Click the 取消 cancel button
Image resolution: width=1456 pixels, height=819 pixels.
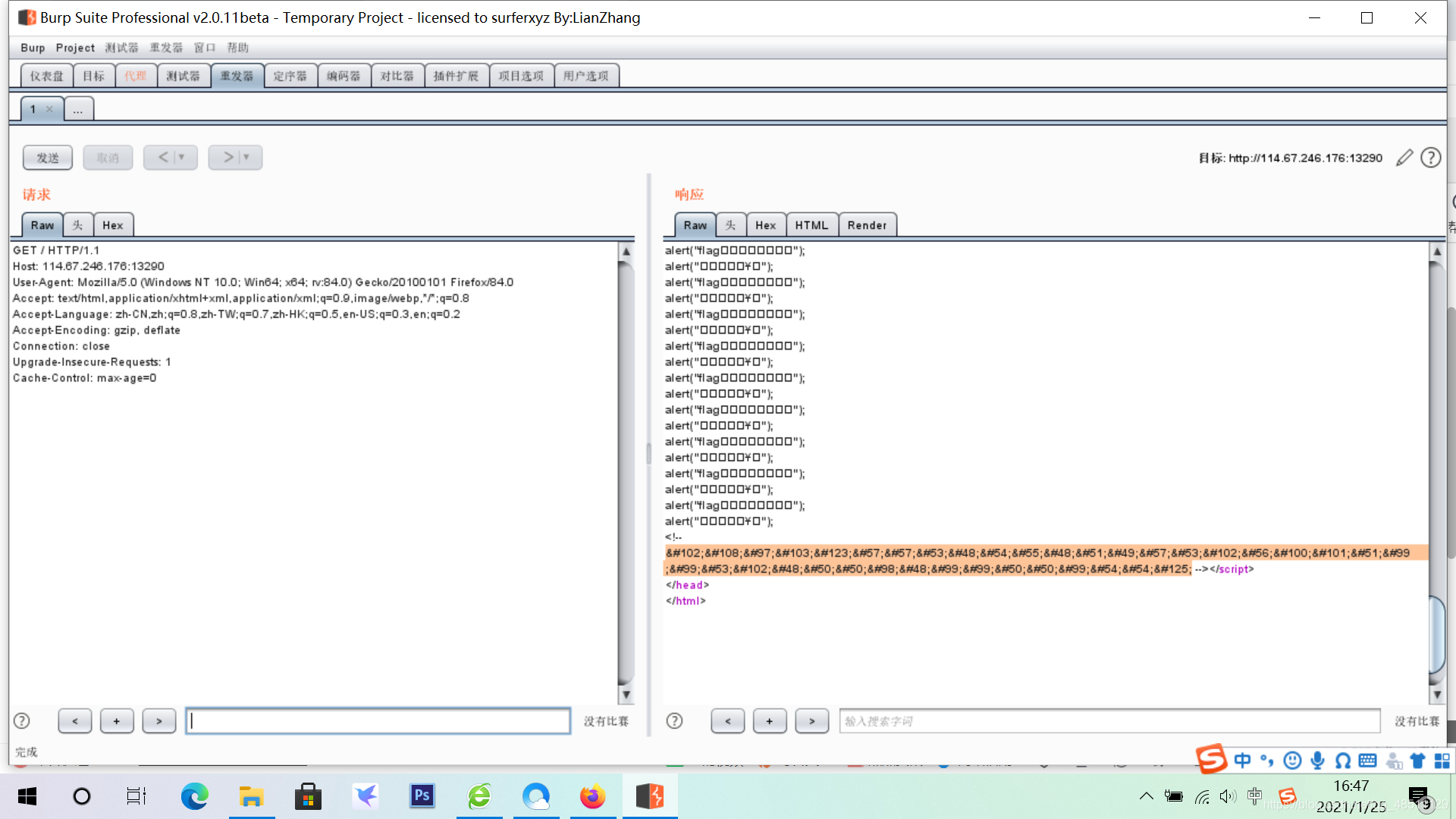click(108, 158)
